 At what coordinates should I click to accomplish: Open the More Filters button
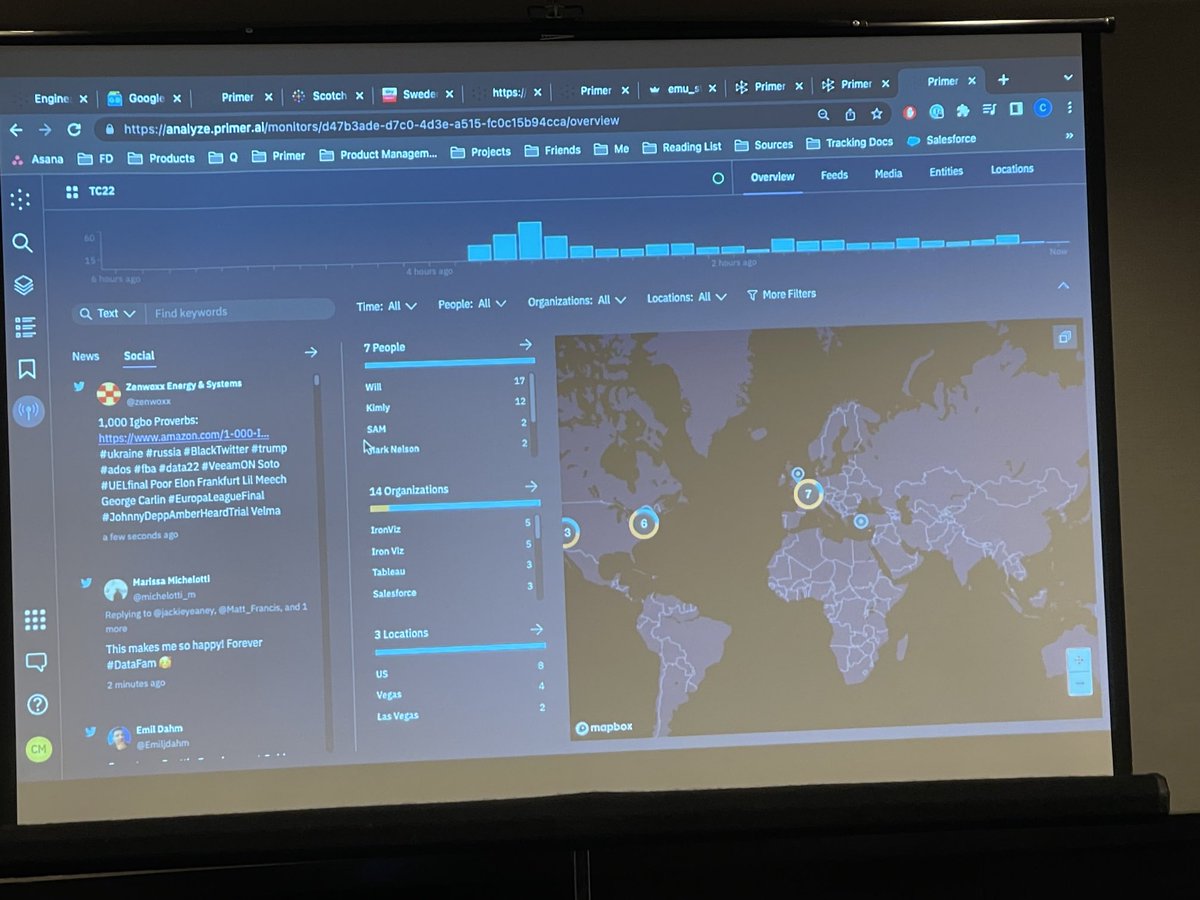click(781, 295)
